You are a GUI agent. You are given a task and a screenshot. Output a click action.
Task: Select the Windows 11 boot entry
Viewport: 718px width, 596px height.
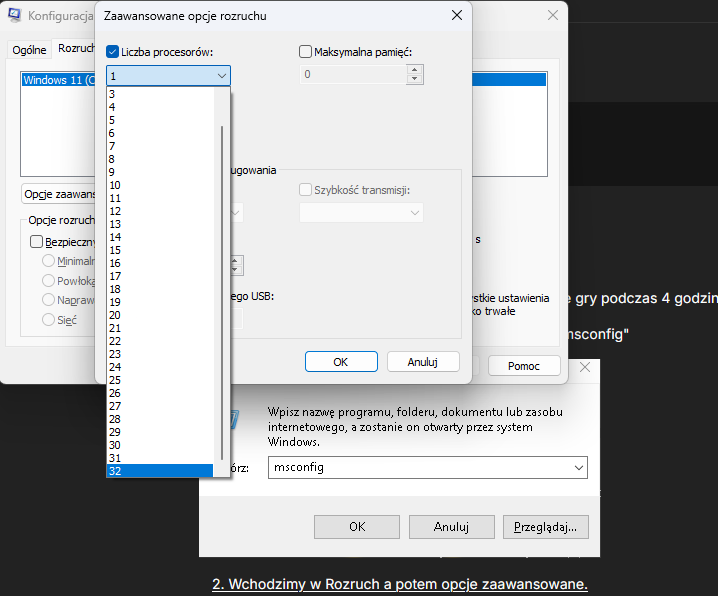59,80
